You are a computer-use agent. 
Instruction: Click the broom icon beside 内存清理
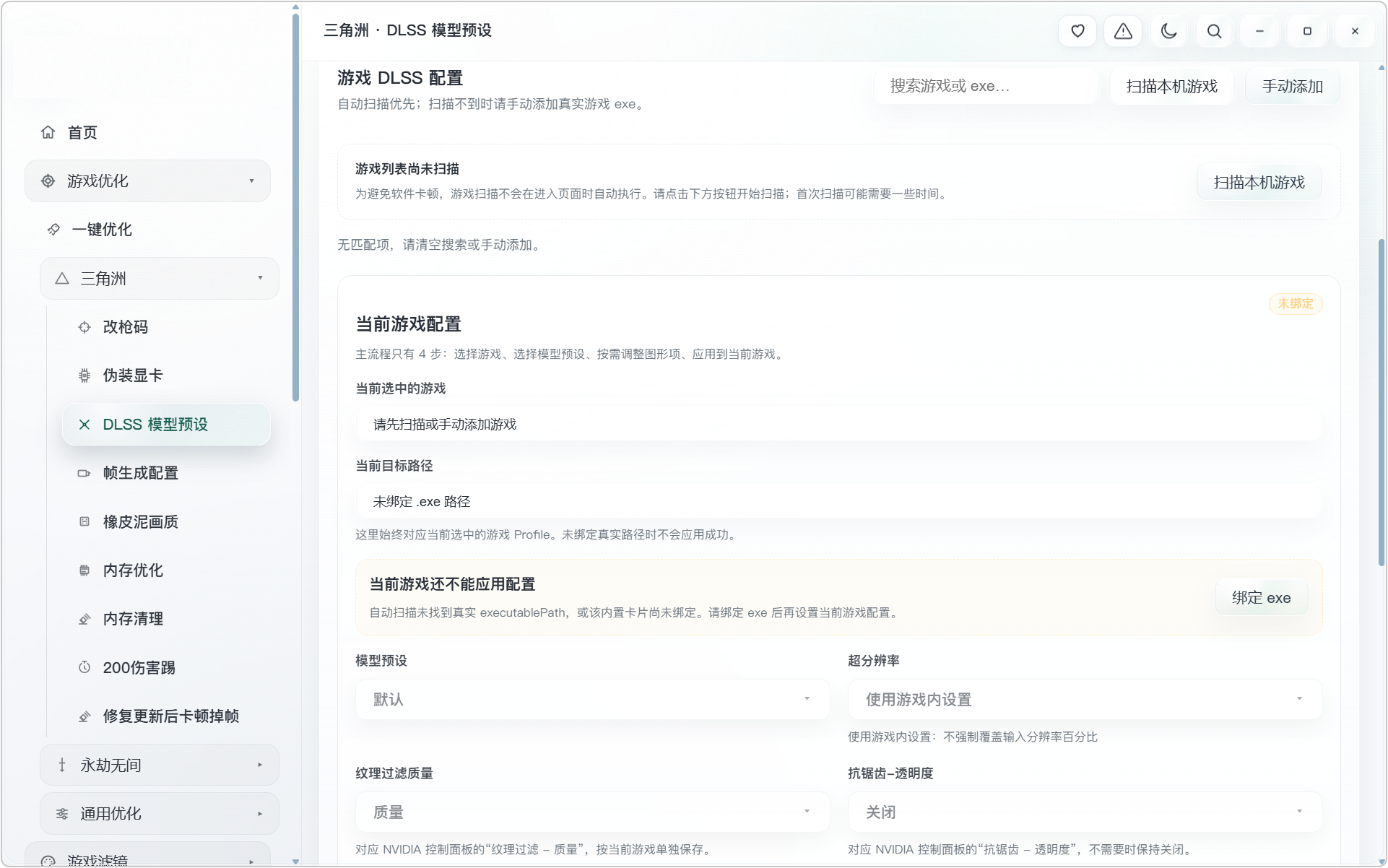coord(84,619)
